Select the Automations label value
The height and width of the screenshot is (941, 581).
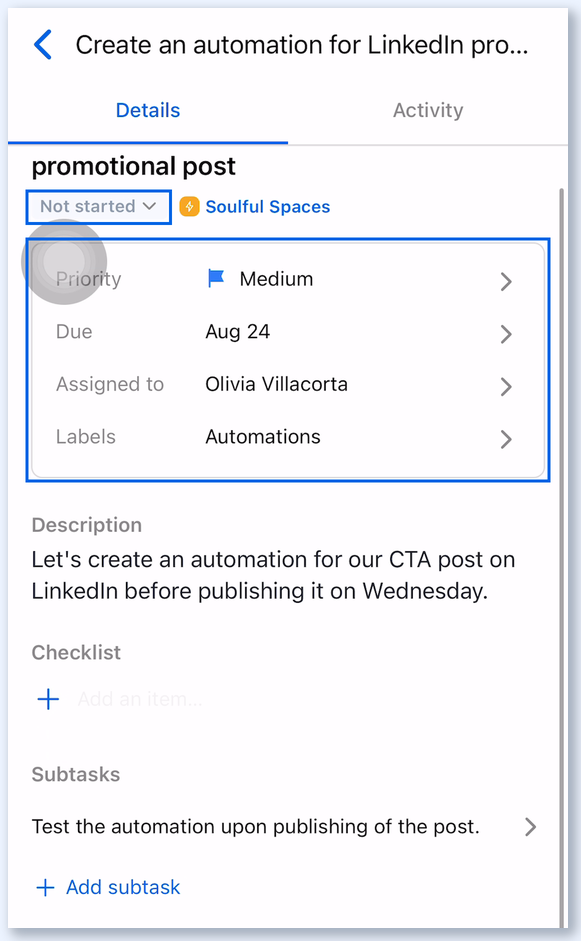[x=263, y=437]
